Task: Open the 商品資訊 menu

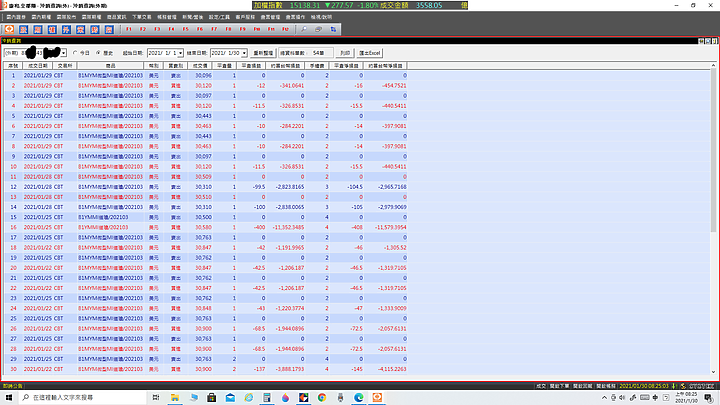Action: tap(117, 17)
